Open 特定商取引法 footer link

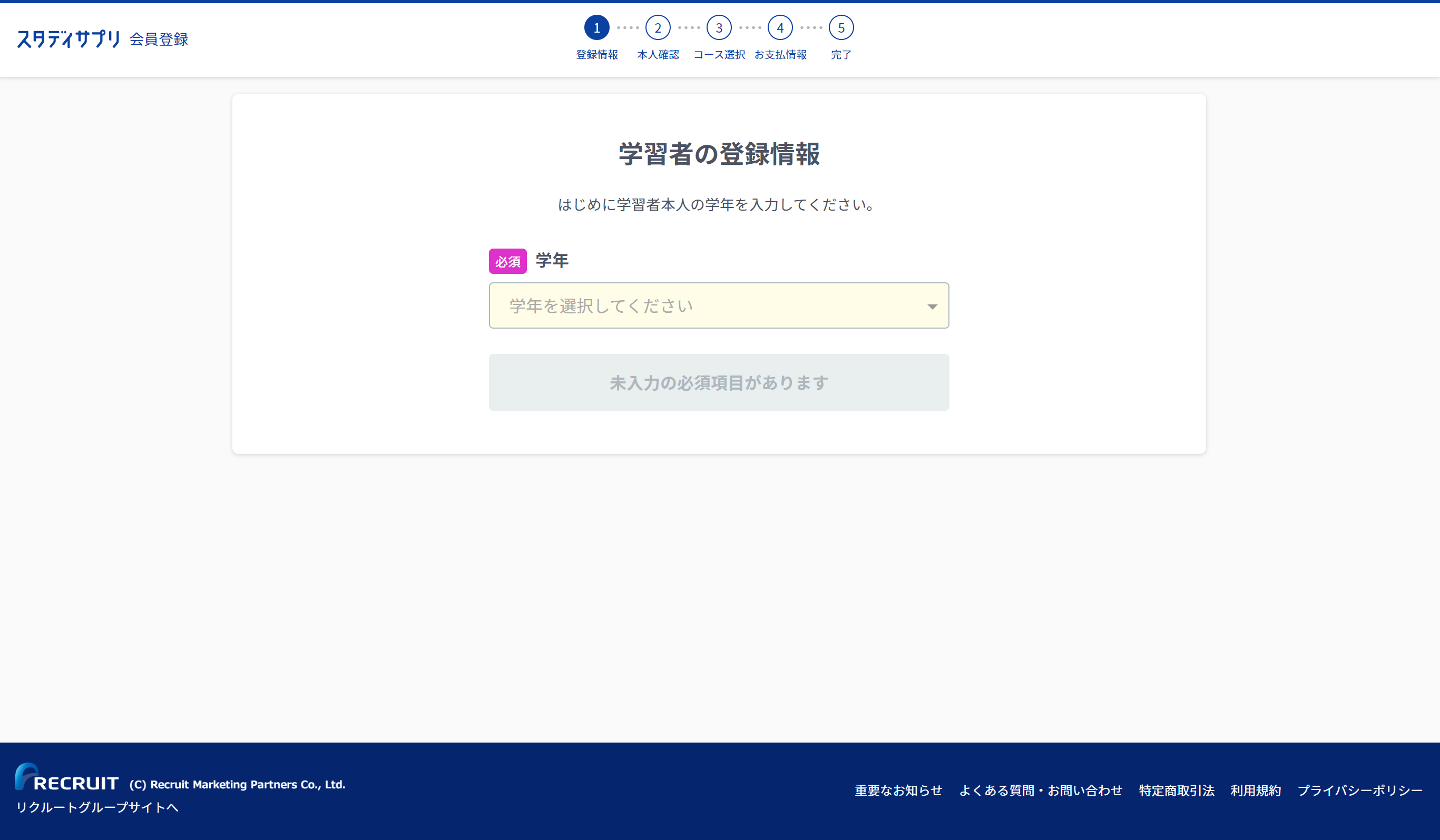[x=1177, y=790]
